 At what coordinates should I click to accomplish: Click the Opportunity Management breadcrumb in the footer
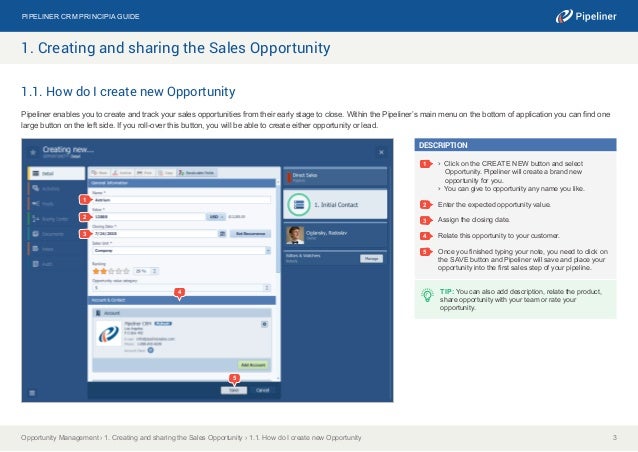coord(60,438)
